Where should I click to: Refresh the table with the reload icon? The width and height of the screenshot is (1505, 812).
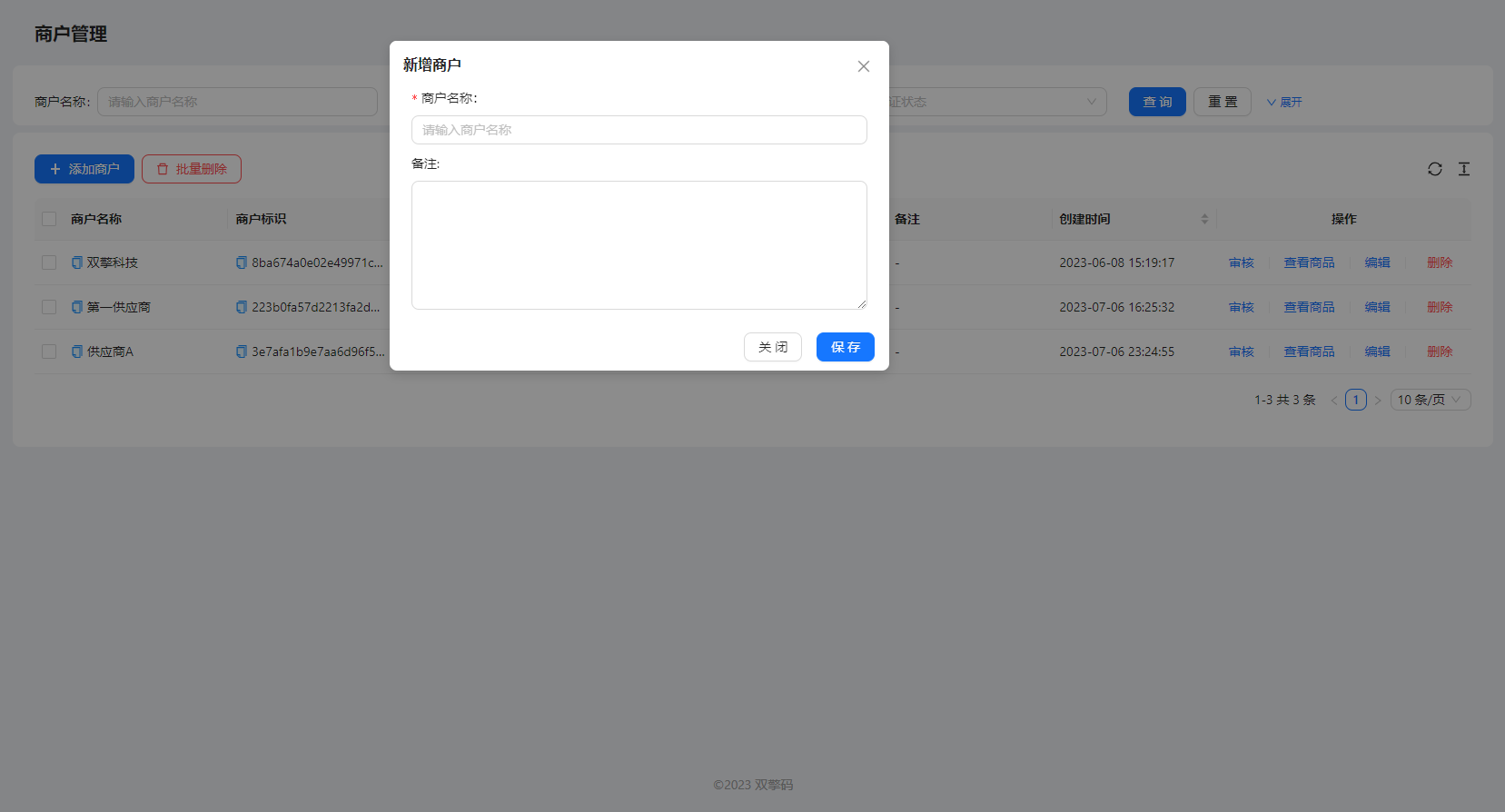[1435, 169]
